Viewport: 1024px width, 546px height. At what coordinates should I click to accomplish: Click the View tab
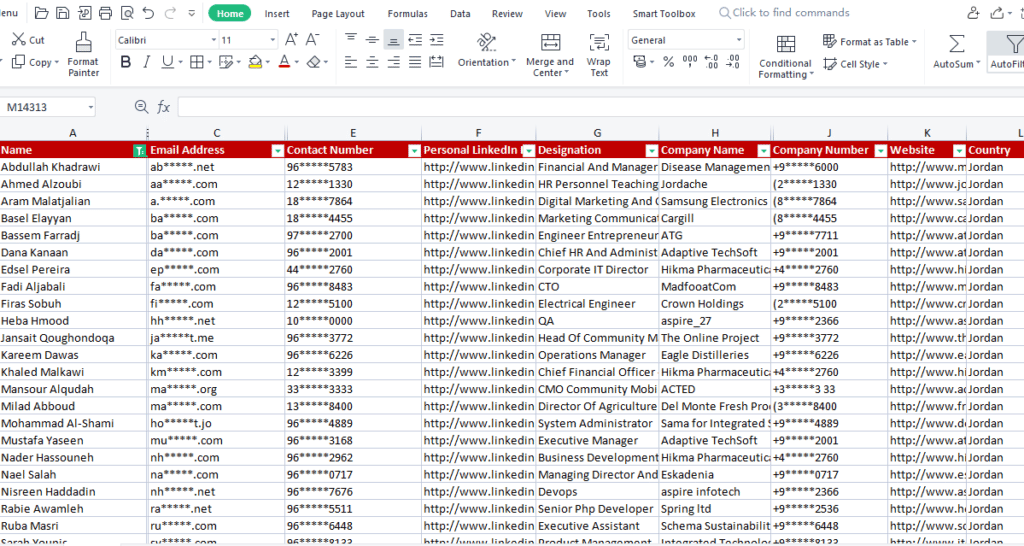pos(555,13)
